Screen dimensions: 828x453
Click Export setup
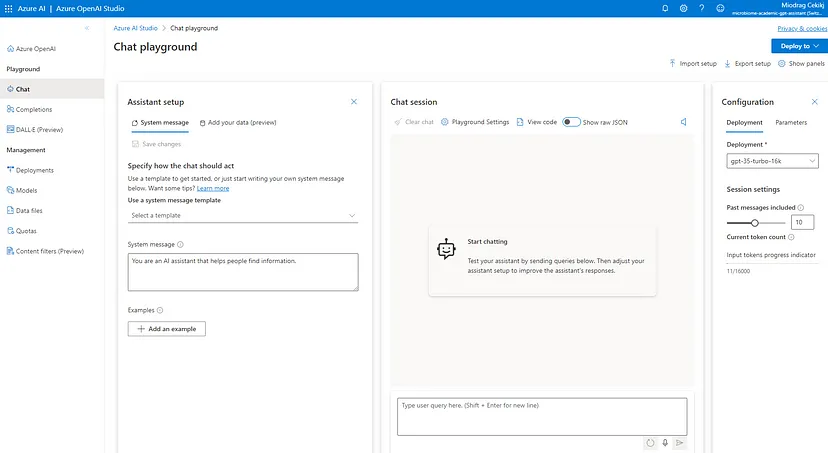coord(747,63)
